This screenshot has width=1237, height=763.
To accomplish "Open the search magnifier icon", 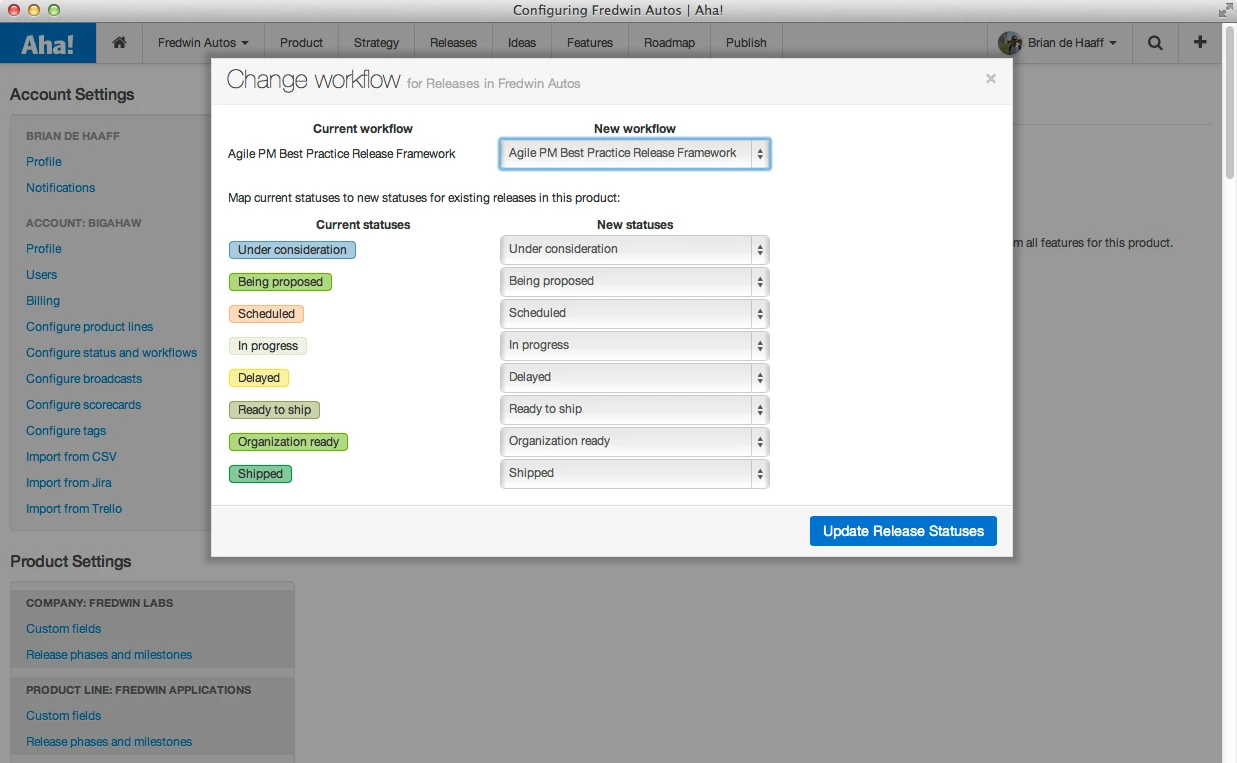I will pos(1155,43).
